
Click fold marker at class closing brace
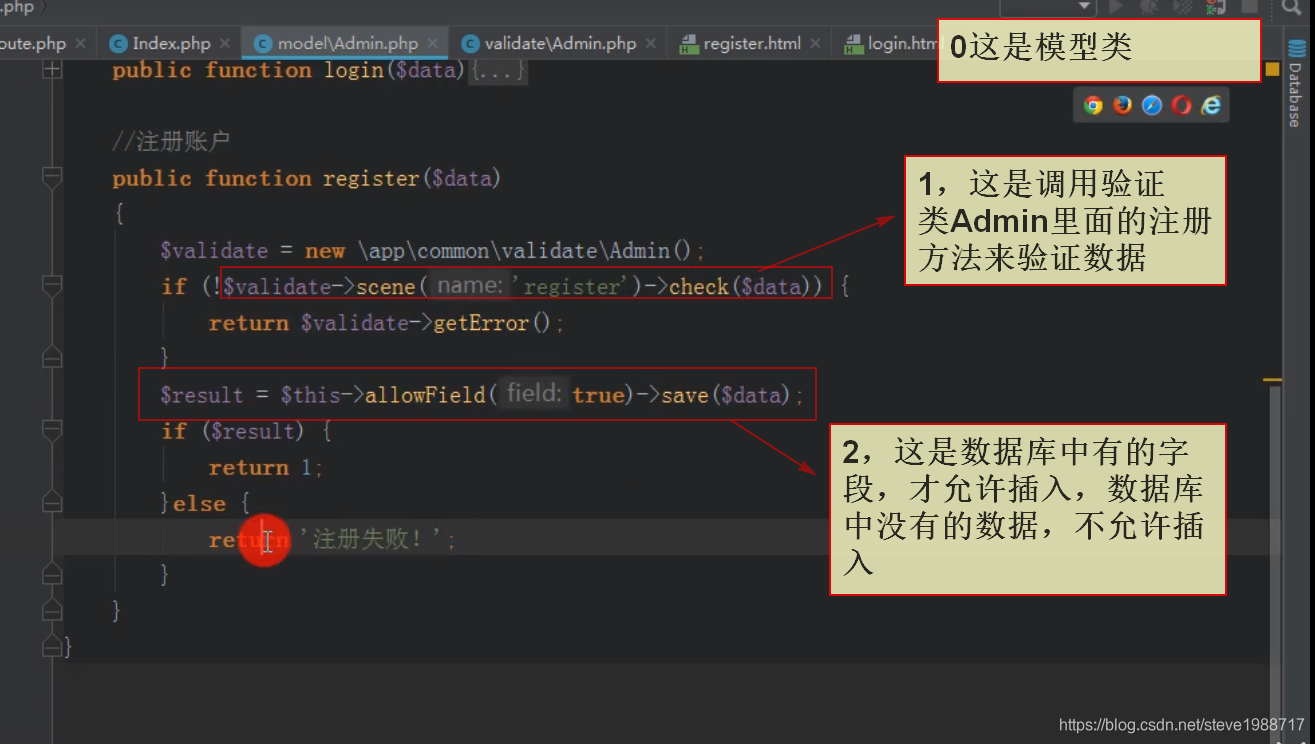click(52, 646)
